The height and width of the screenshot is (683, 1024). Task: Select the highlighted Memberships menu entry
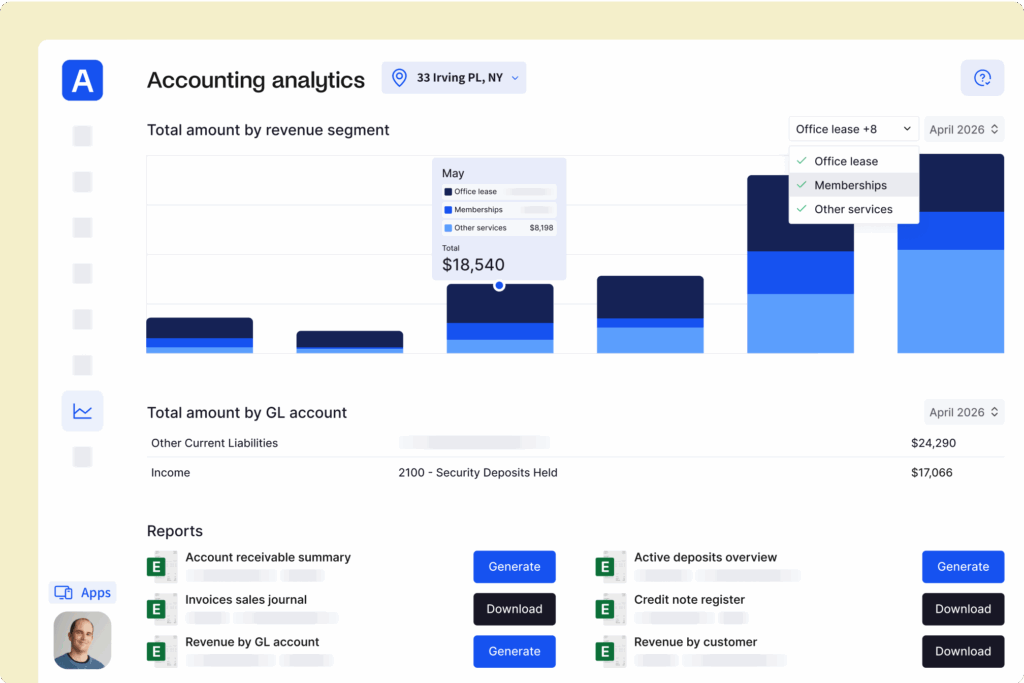coord(851,185)
